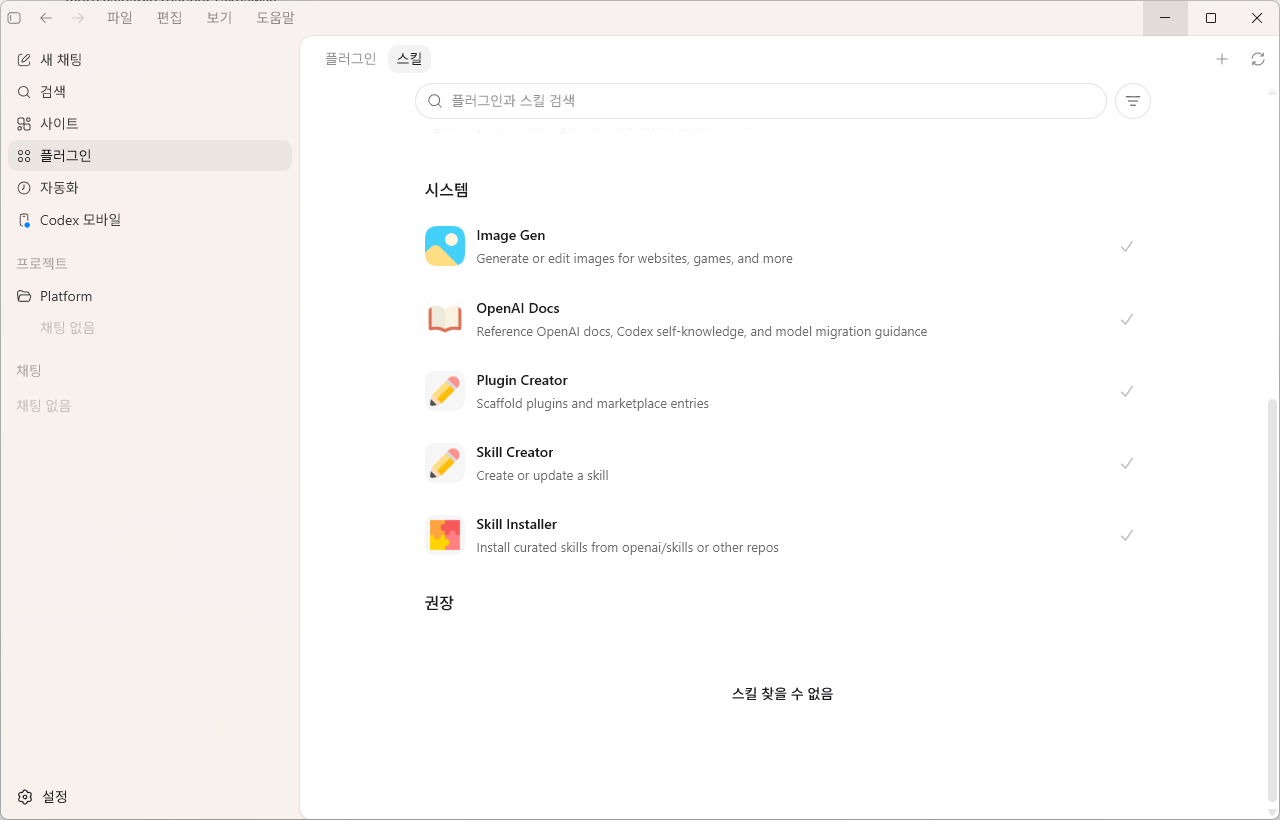This screenshot has height=820, width=1280.
Task: Toggle the OpenAI Docs checkmark
Action: coord(1127,319)
